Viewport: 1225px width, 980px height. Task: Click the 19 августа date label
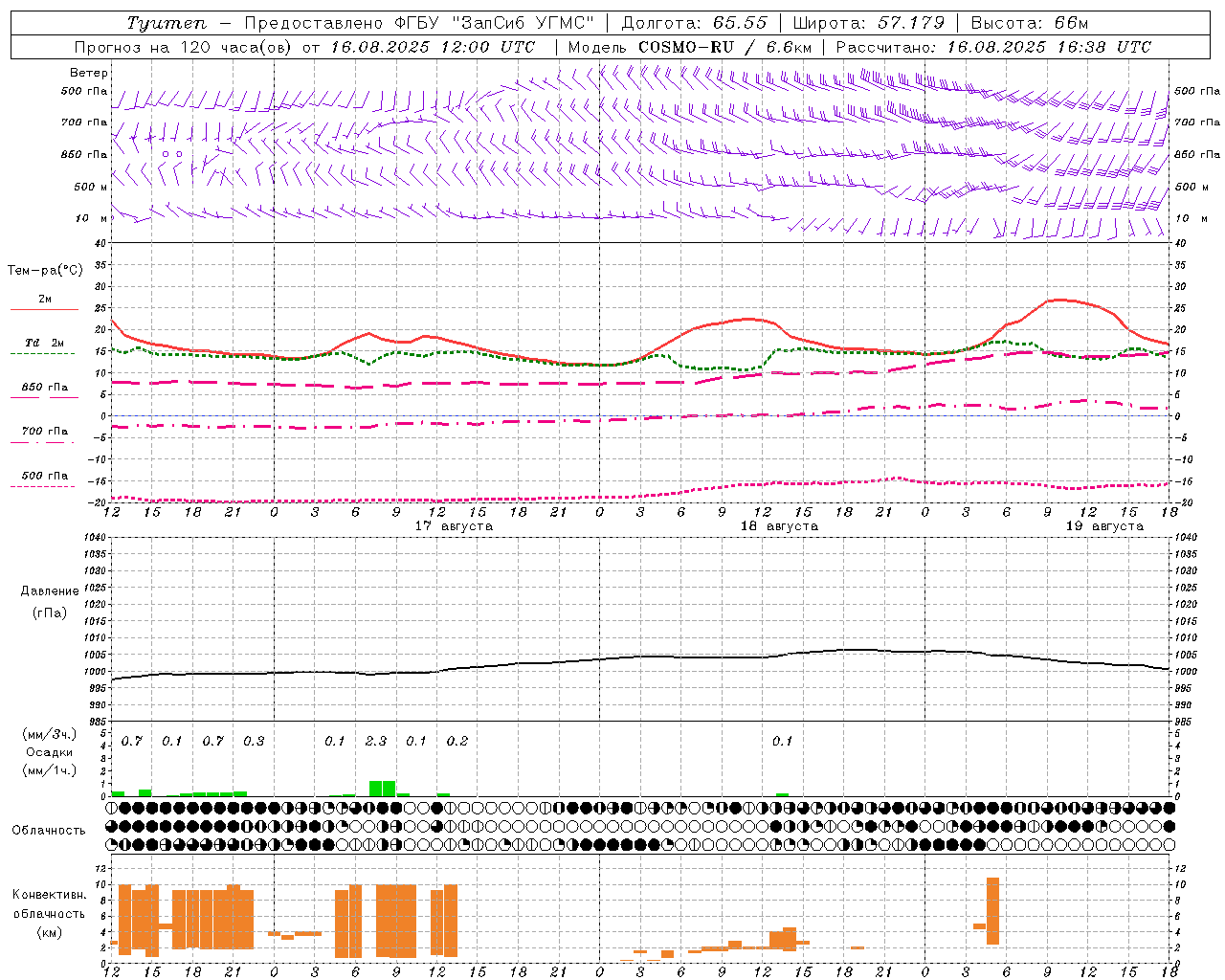1104,526
